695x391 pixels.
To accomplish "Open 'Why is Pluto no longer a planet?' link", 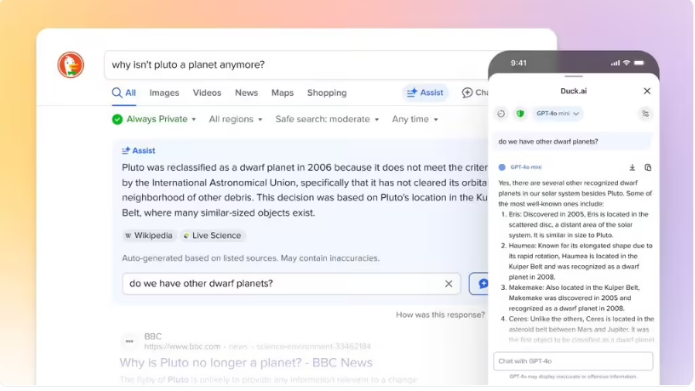I will (246, 363).
